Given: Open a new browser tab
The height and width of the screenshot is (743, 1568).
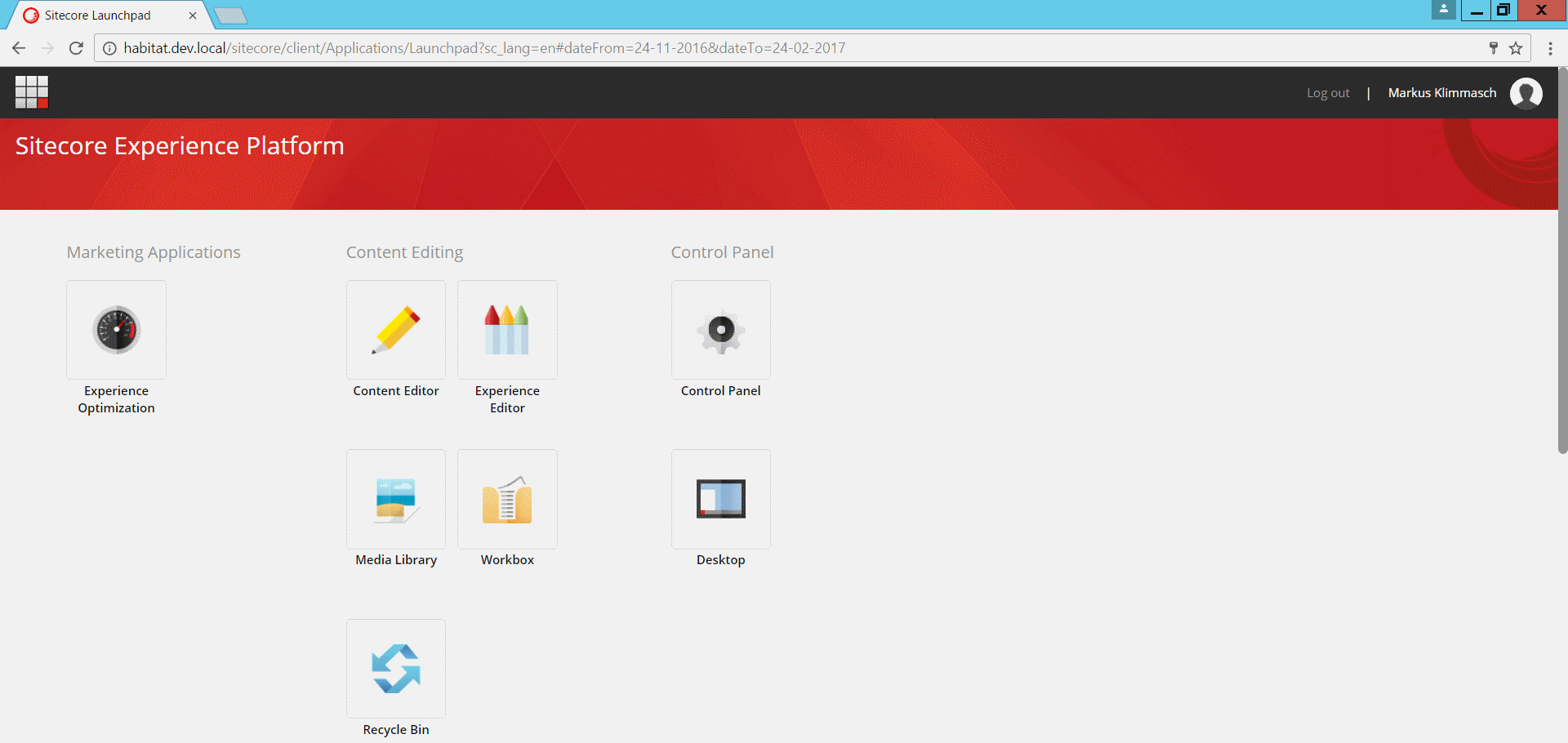Looking at the screenshot, I should click(231, 16).
